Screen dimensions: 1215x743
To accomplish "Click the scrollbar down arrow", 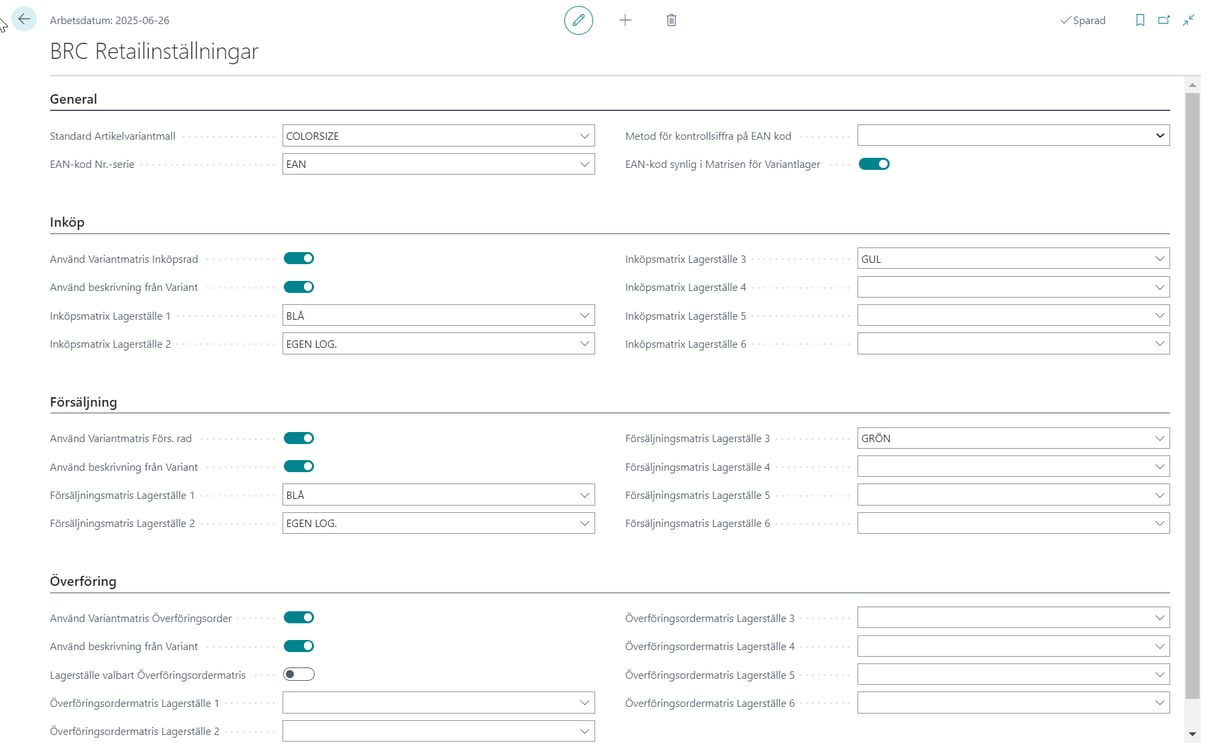I will pyautogui.click(x=1192, y=734).
